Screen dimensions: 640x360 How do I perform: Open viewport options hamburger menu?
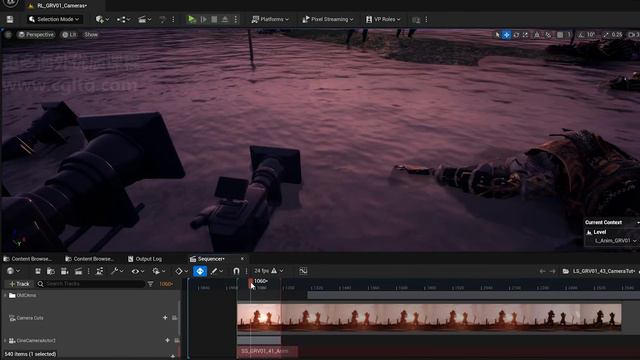tap(8, 35)
